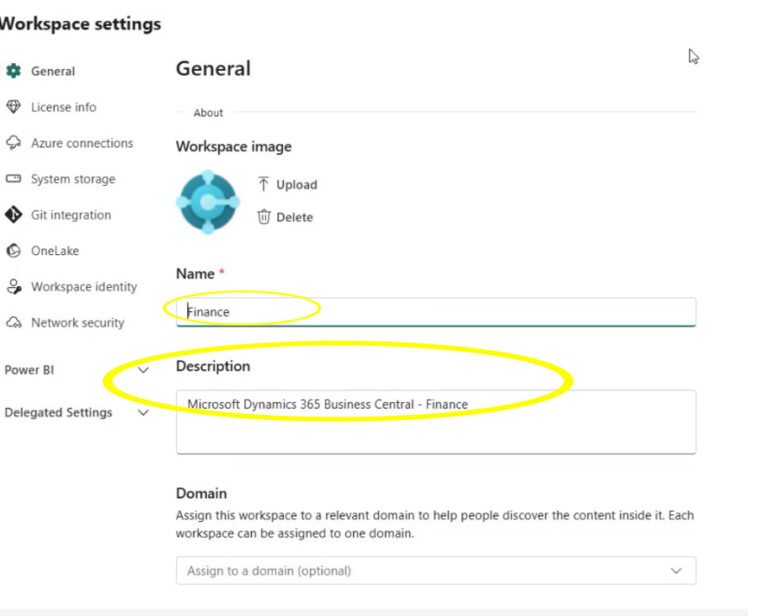Open the Assign to a domain dropdown
The height and width of the screenshot is (616, 768).
[436, 570]
